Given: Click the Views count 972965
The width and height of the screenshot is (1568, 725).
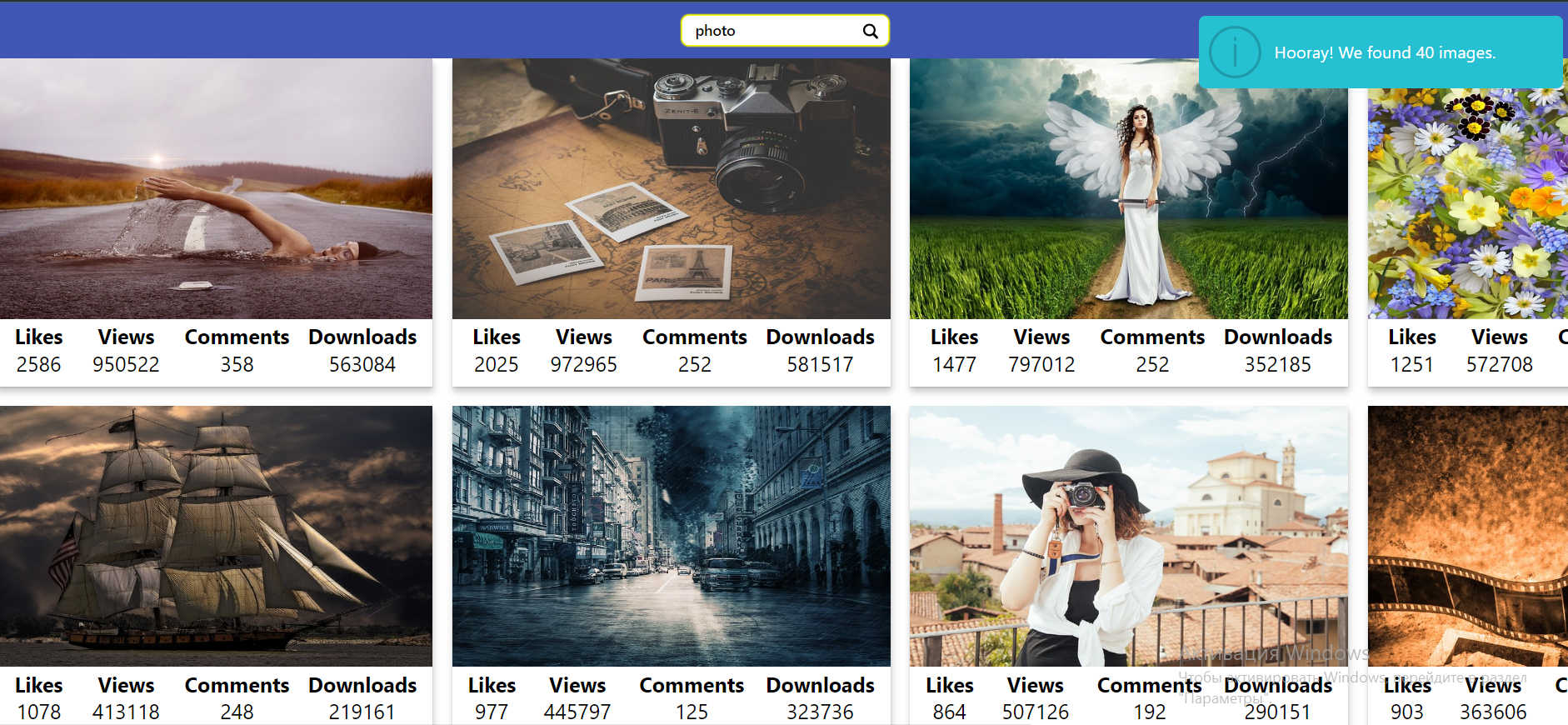Looking at the screenshot, I should 584,365.
